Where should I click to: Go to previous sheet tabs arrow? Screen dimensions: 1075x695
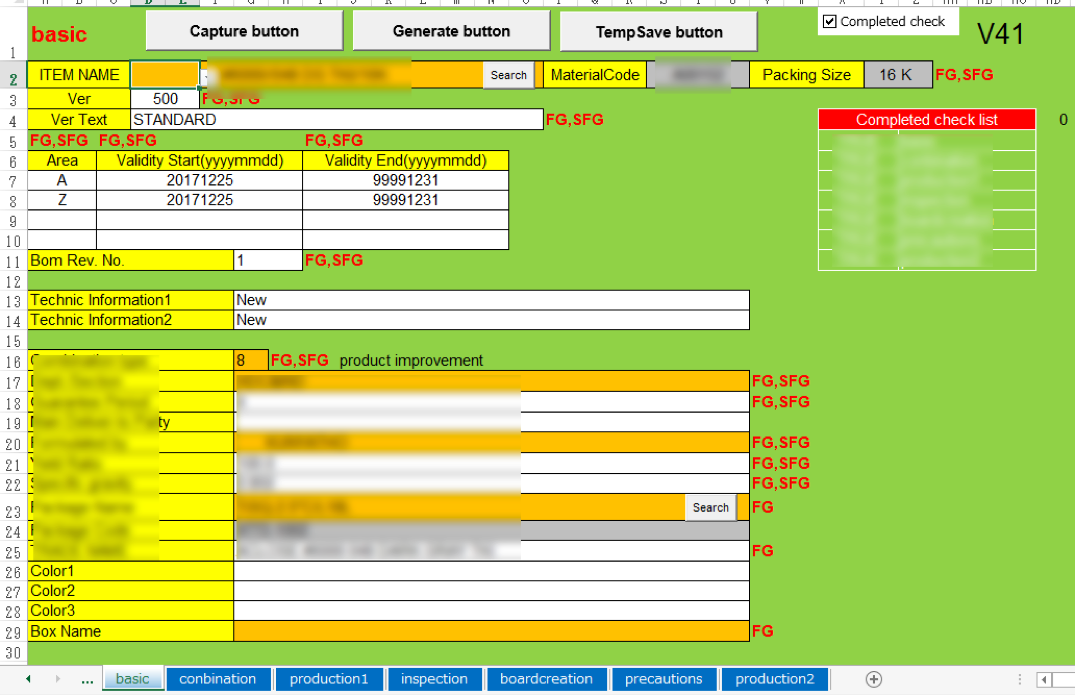[28, 679]
